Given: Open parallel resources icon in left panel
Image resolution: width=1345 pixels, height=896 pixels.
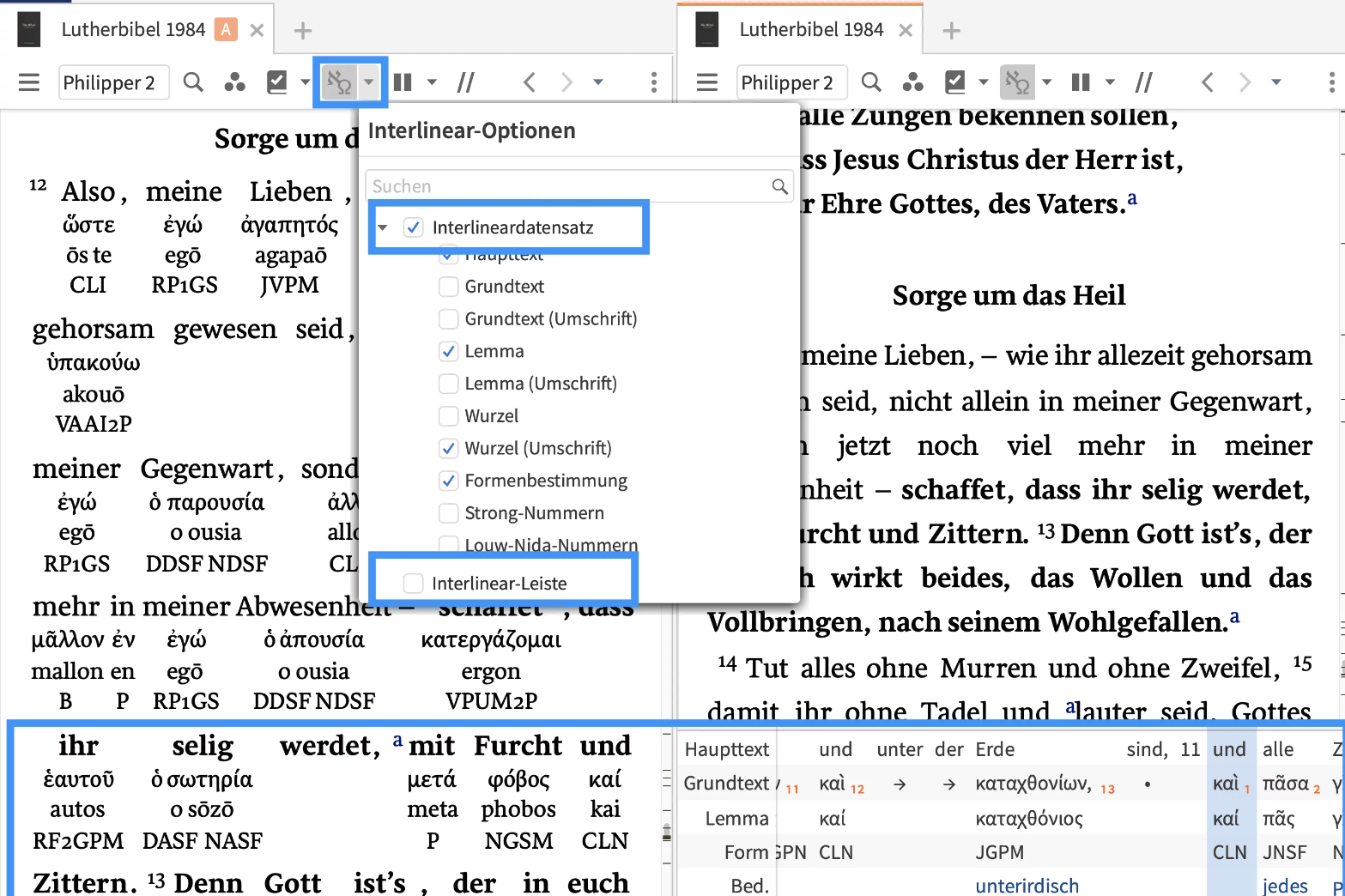Looking at the screenshot, I should point(234,82).
